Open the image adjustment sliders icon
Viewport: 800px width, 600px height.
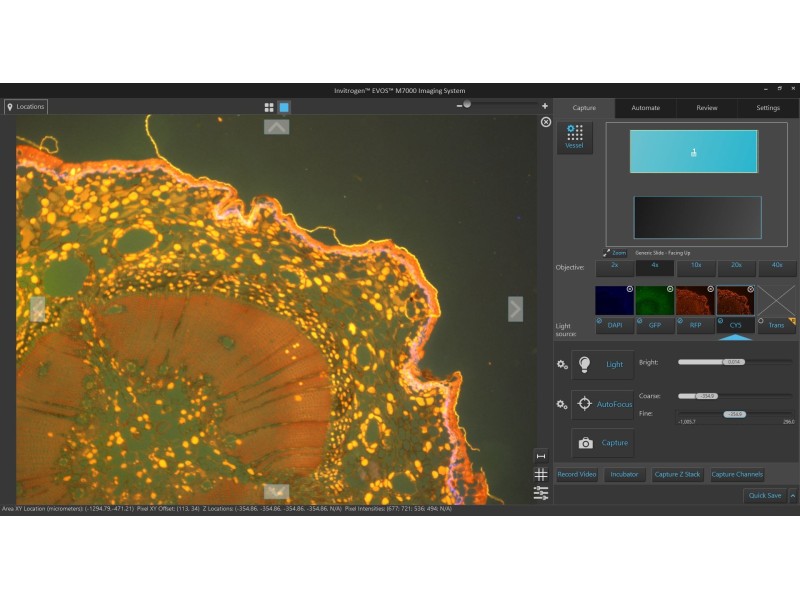(541, 493)
